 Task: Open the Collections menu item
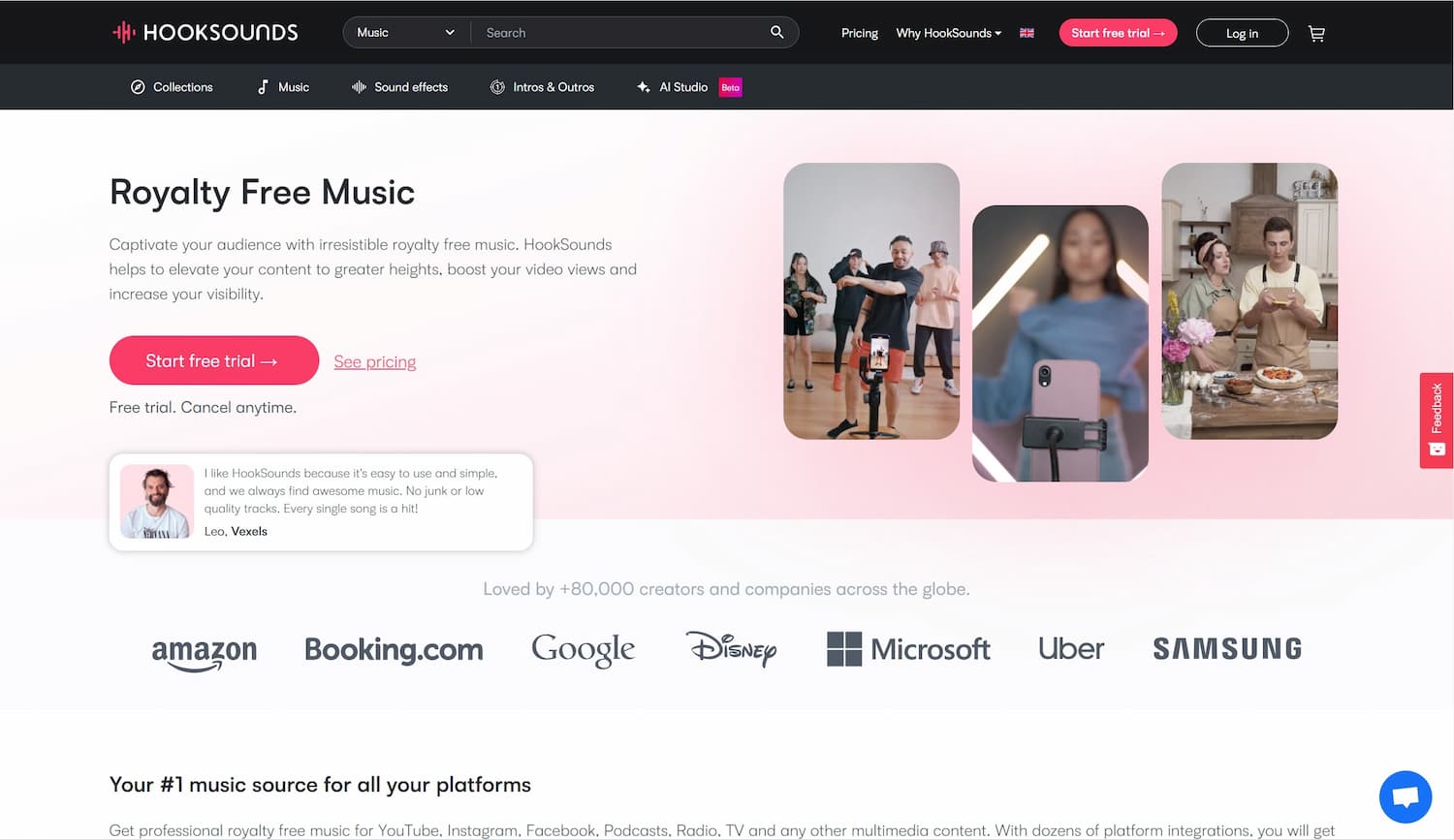click(x=172, y=87)
